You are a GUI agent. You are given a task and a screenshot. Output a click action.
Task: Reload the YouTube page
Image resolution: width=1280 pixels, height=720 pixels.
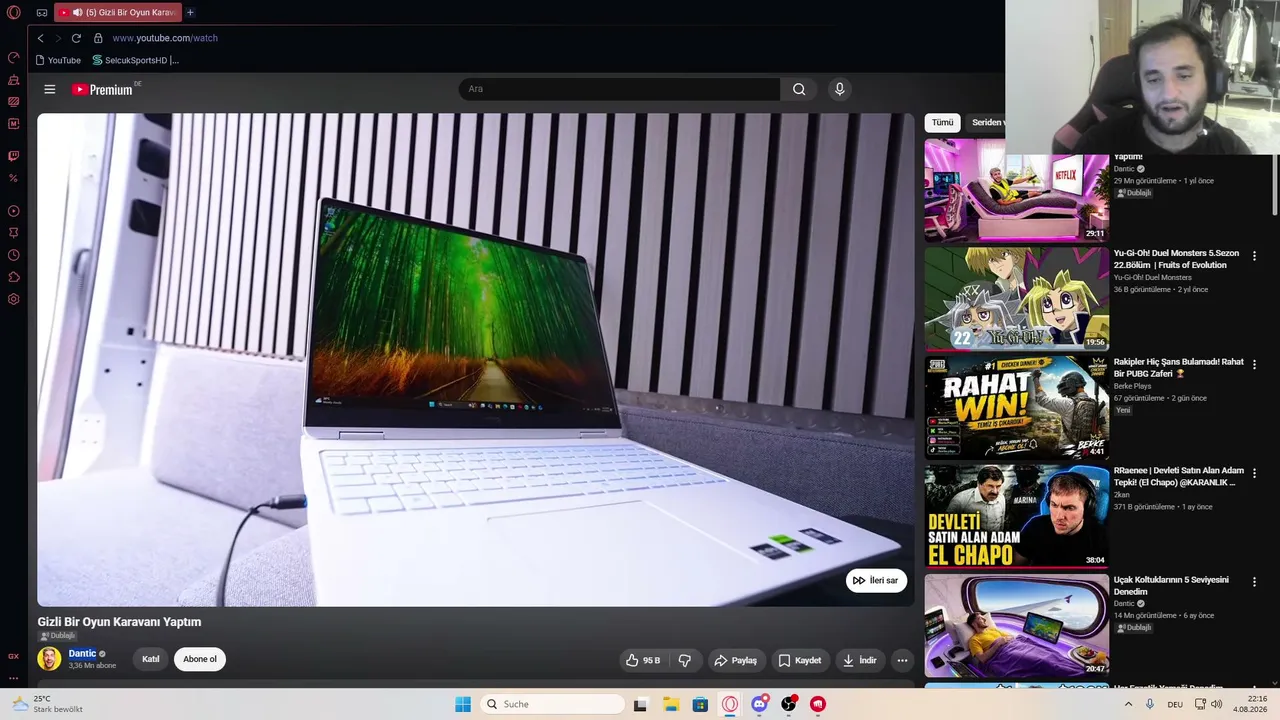point(76,38)
